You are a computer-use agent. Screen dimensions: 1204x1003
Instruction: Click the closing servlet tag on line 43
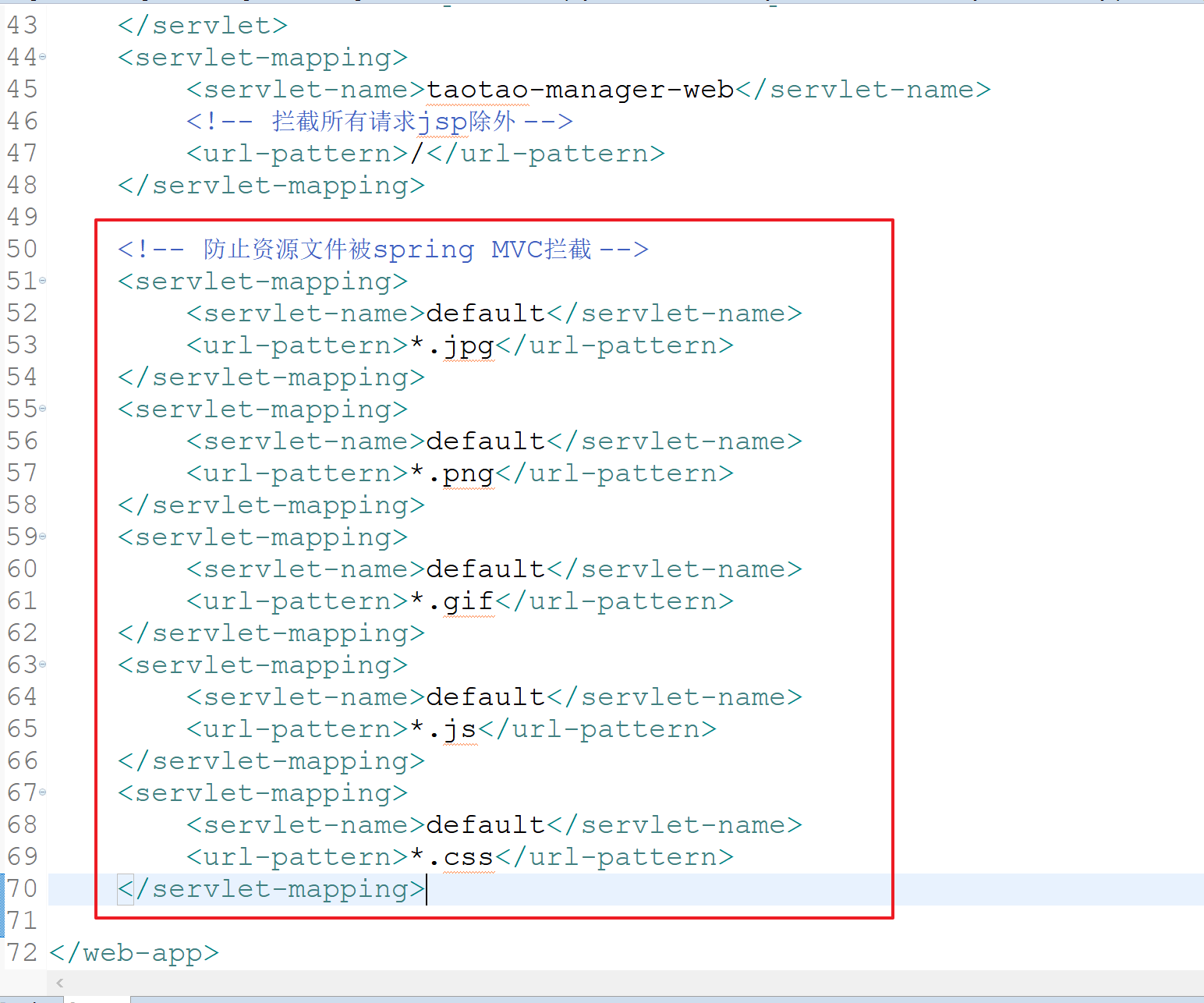tap(203, 26)
